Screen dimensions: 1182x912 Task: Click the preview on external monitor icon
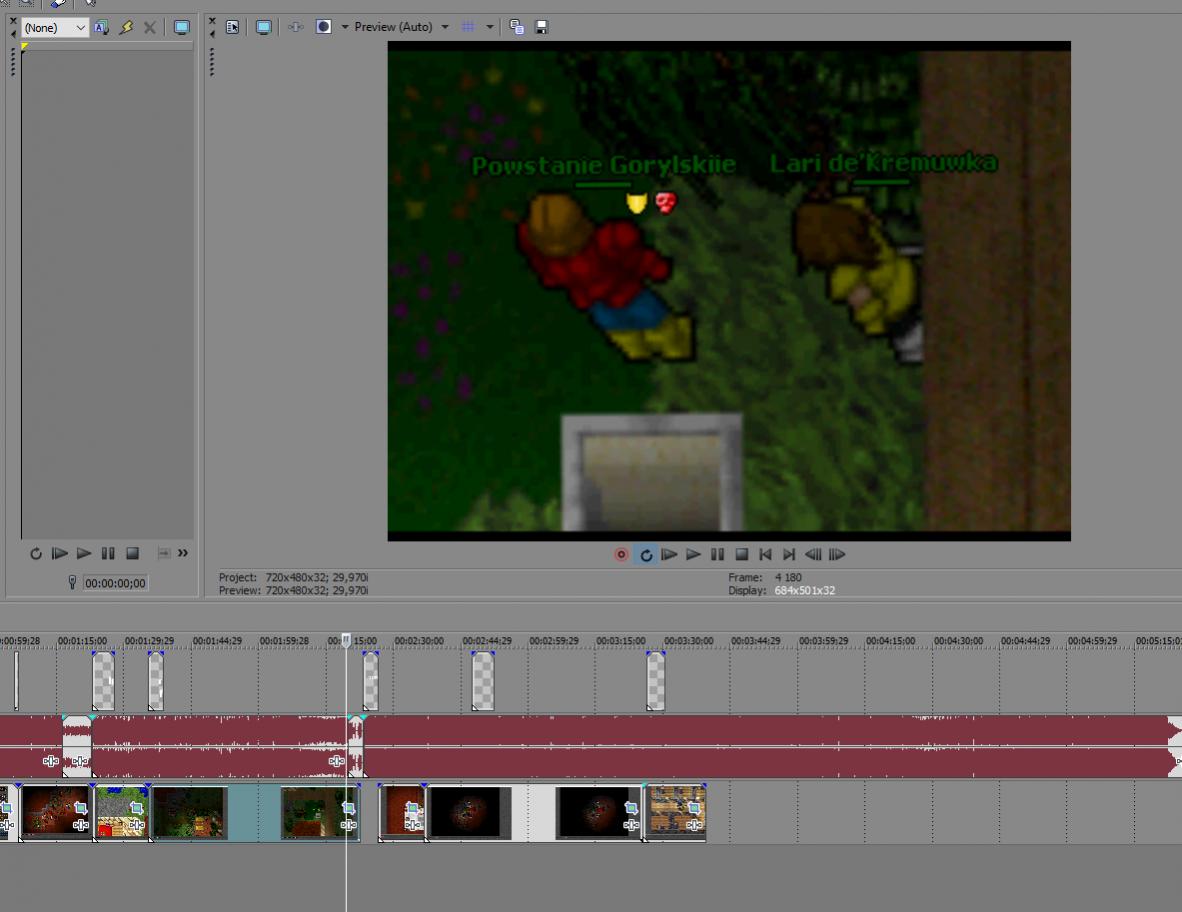click(263, 27)
